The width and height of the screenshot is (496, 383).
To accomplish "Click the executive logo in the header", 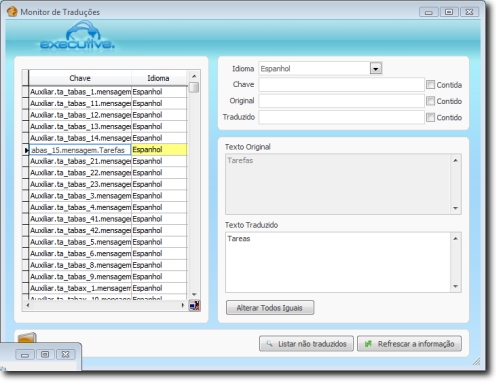I will tap(78, 35).
